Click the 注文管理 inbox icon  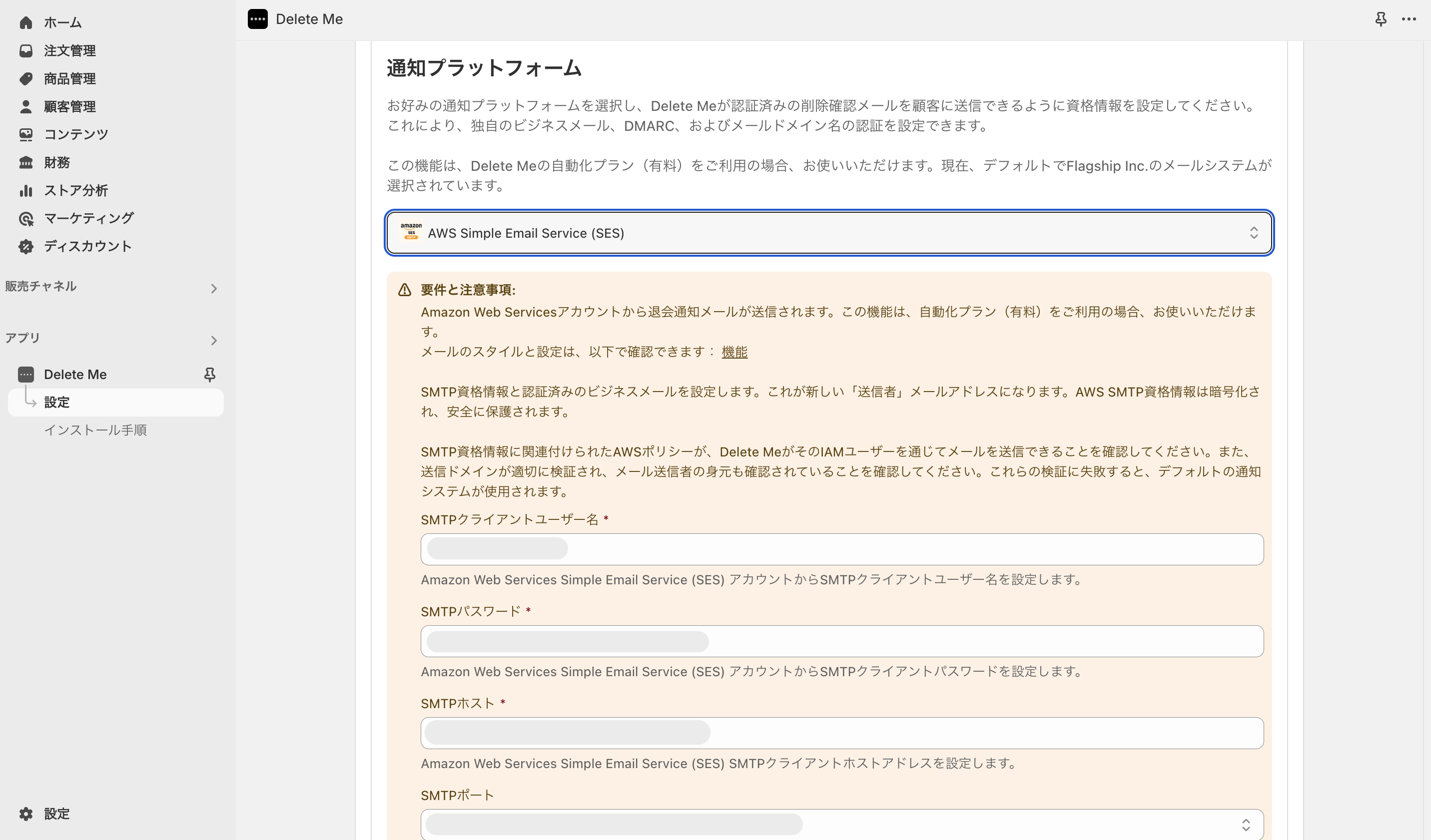(x=25, y=50)
